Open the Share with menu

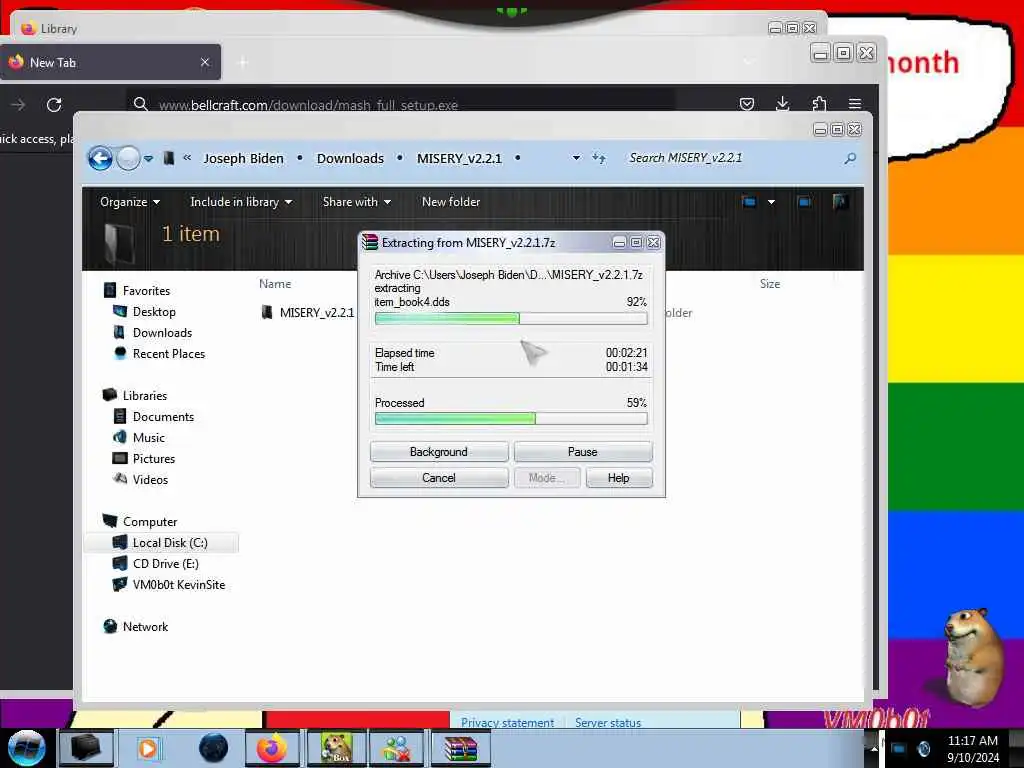coord(357,202)
